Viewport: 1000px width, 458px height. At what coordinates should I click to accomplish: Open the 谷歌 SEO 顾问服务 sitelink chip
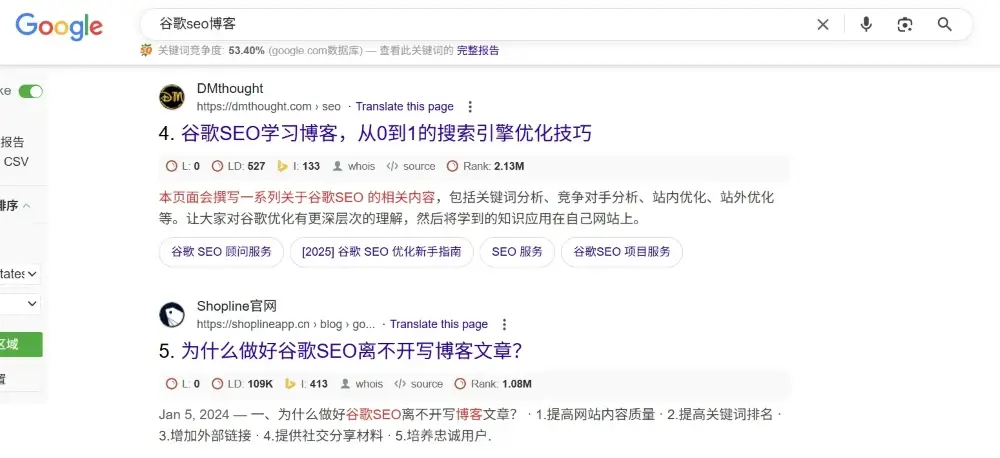221,252
